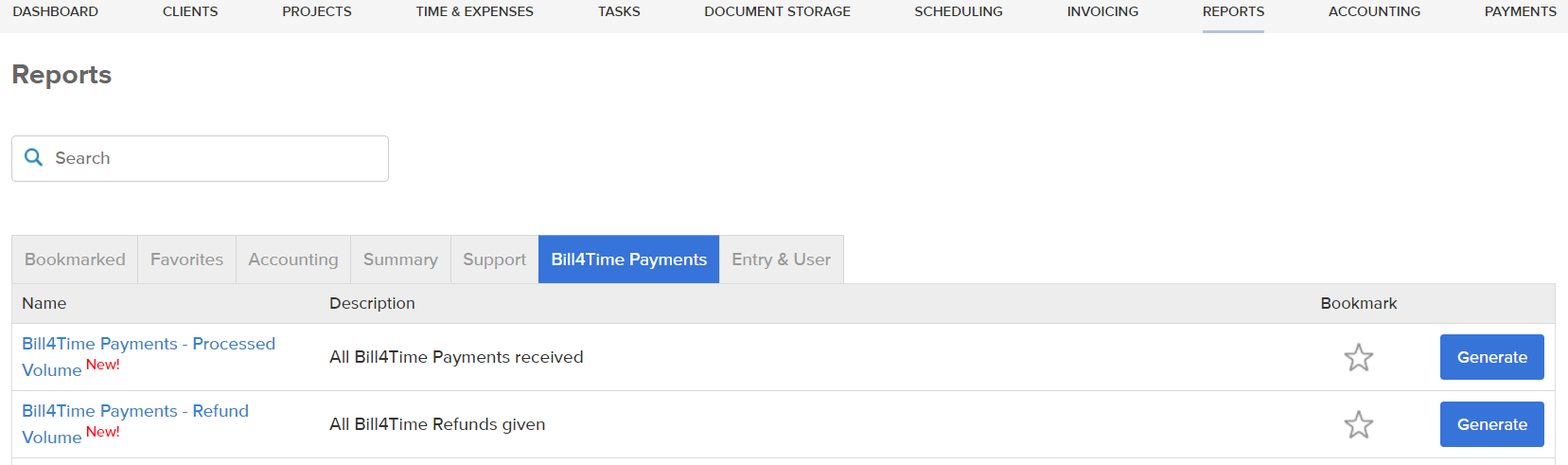The height and width of the screenshot is (465, 1568).
Task: Open Clients in top navigation
Action: coord(190,11)
